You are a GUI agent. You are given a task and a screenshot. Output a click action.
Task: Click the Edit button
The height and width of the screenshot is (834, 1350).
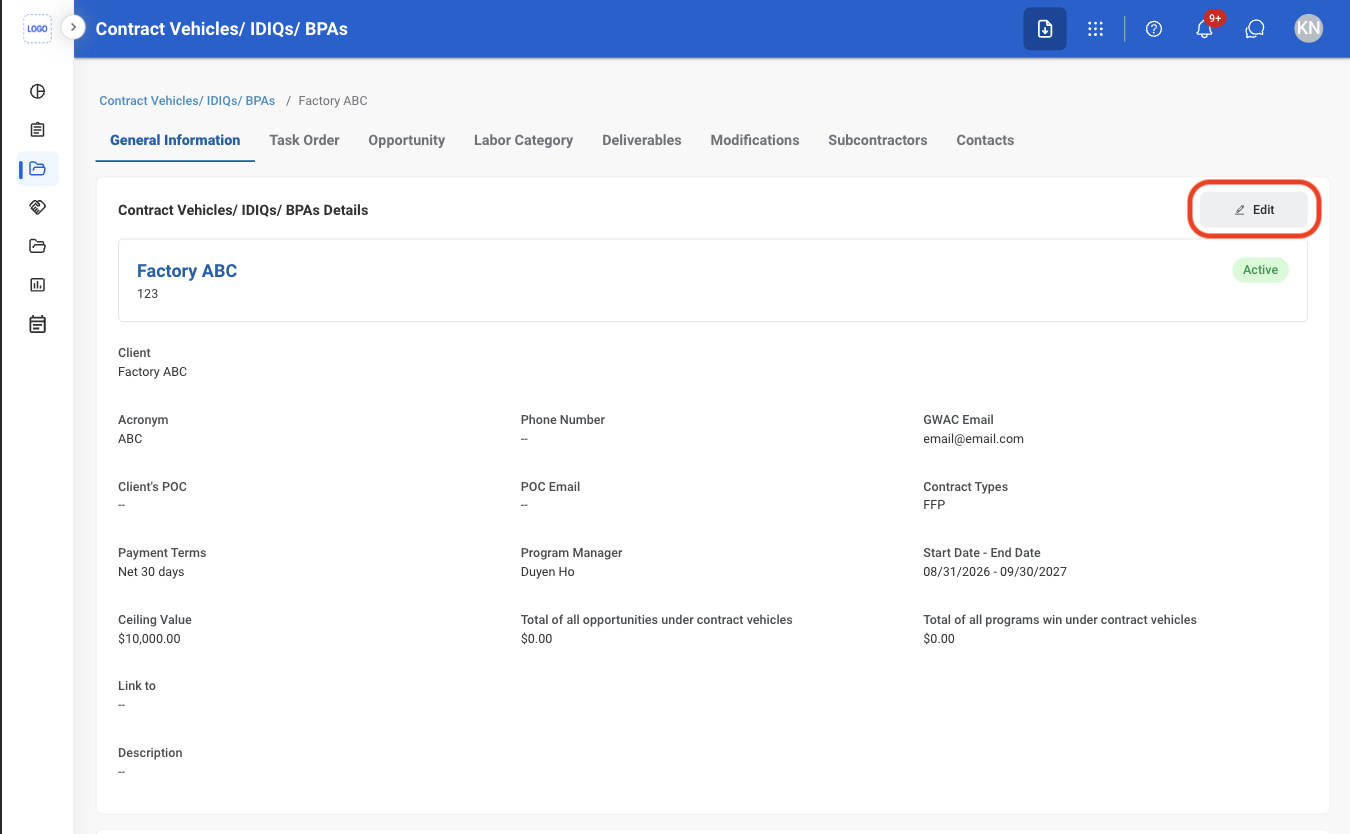[1254, 210]
